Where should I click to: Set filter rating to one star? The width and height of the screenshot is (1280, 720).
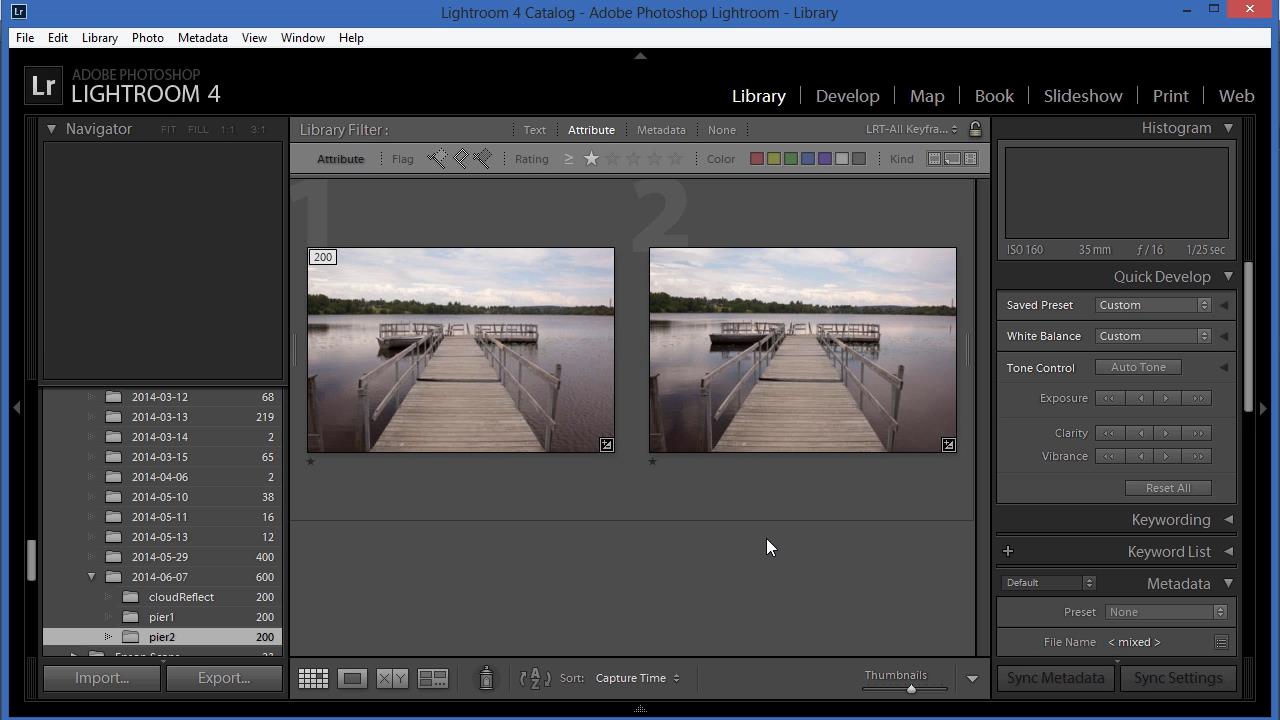[591, 158]
